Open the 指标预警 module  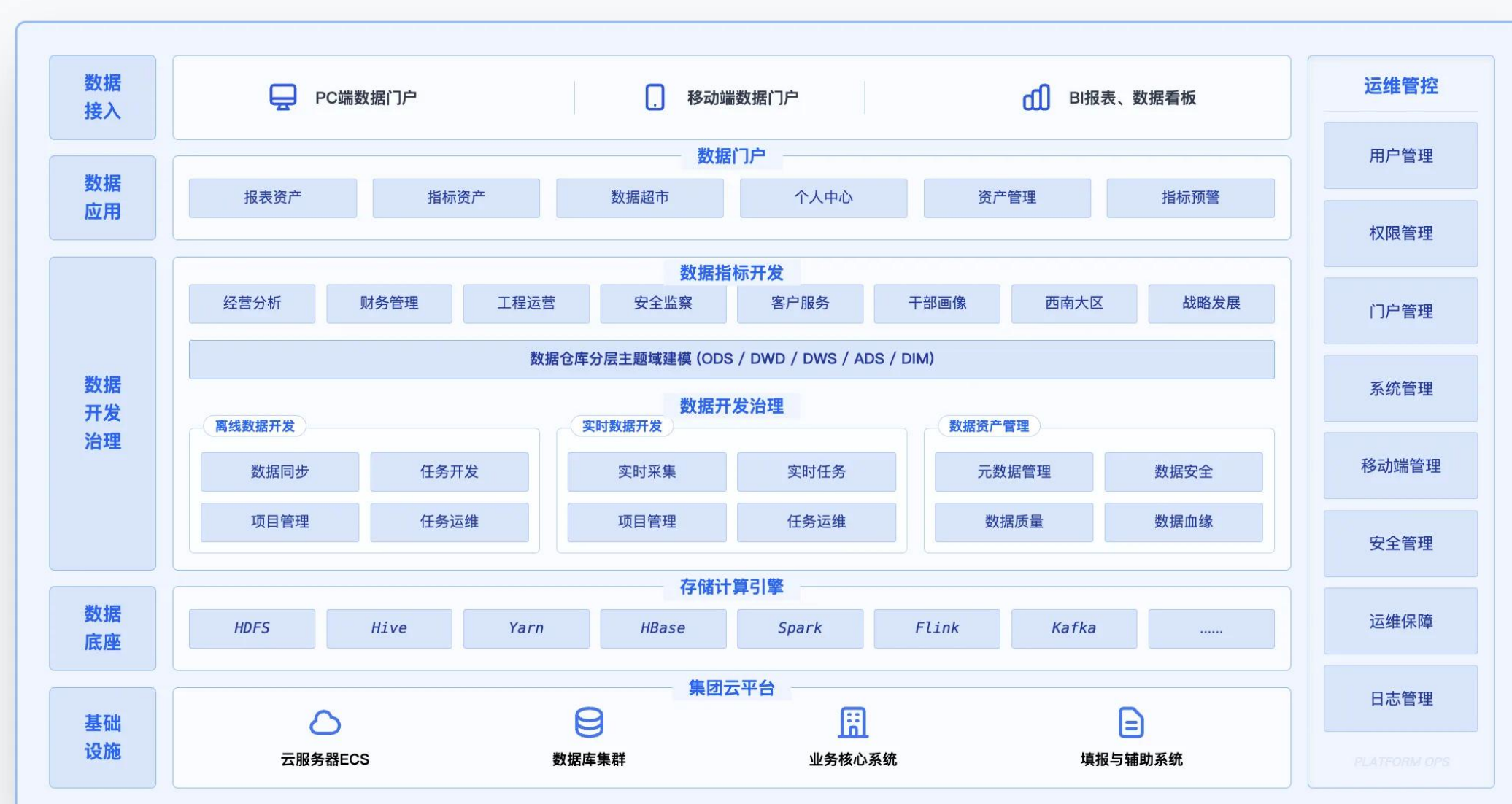1190,198
